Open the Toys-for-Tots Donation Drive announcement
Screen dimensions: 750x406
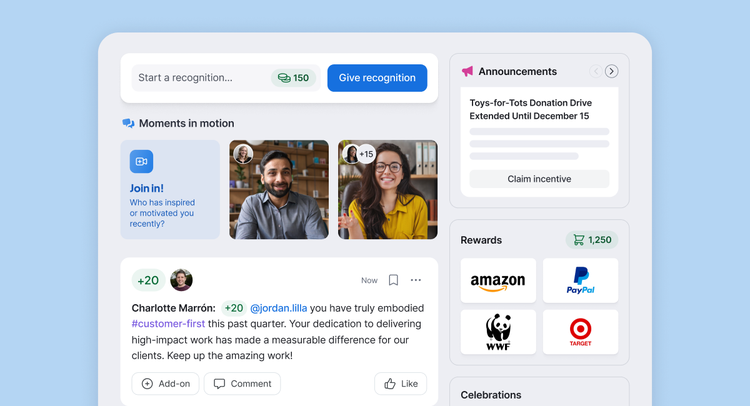click(x=530, y=110)
